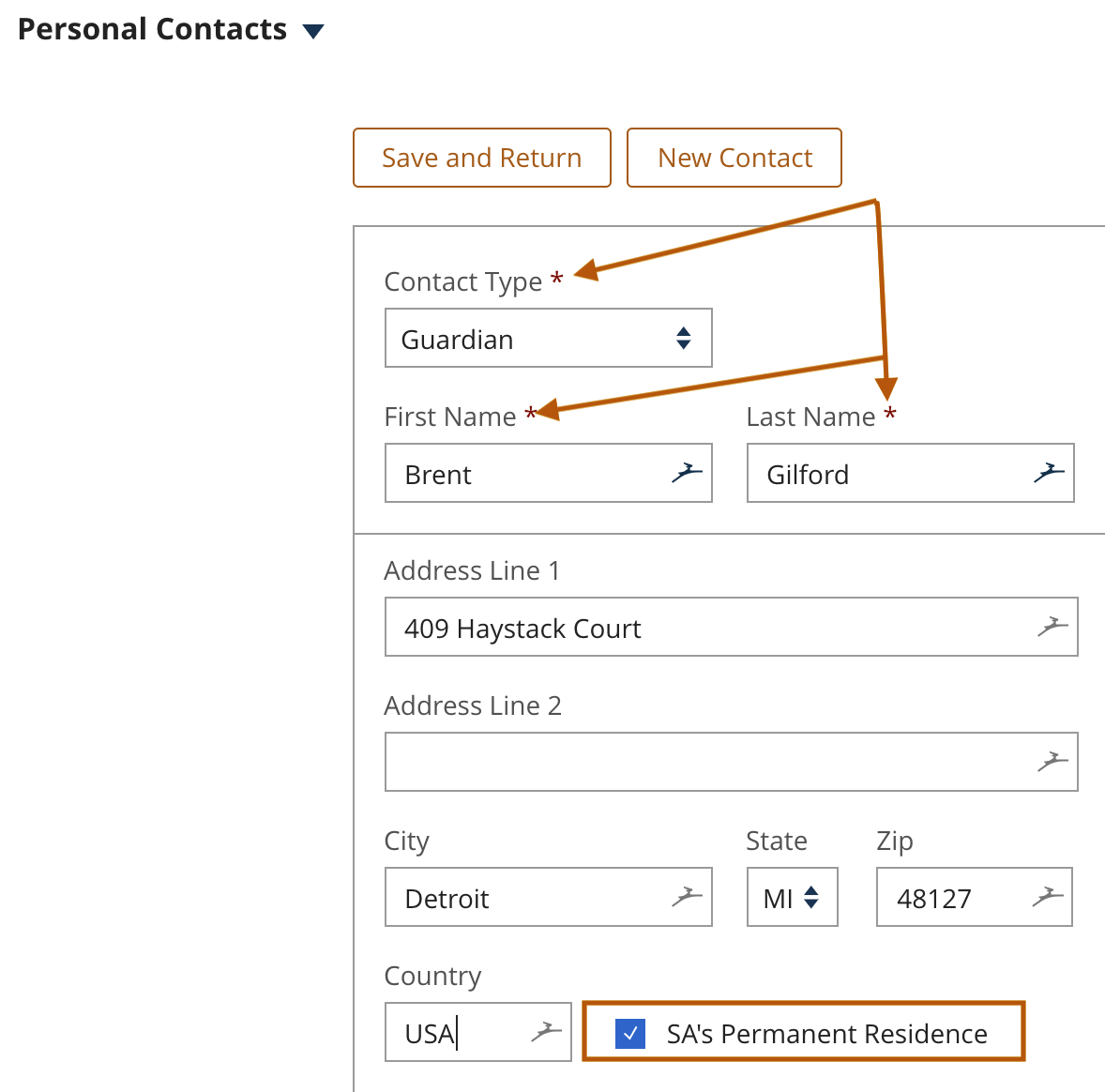The width and height of the screenshot is (1105, 1092).
Task: Click the State stepper arrows
Action: (x=812, y=897)
